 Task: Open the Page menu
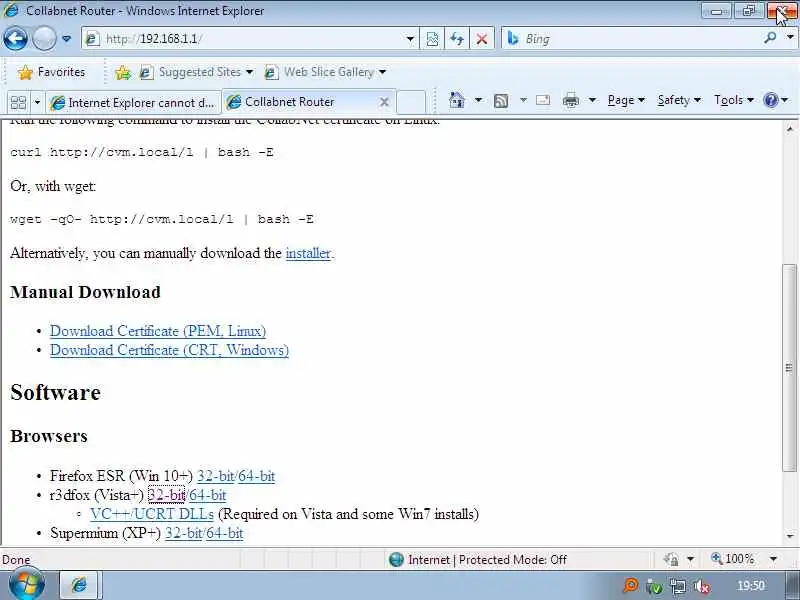coord(626,100)
